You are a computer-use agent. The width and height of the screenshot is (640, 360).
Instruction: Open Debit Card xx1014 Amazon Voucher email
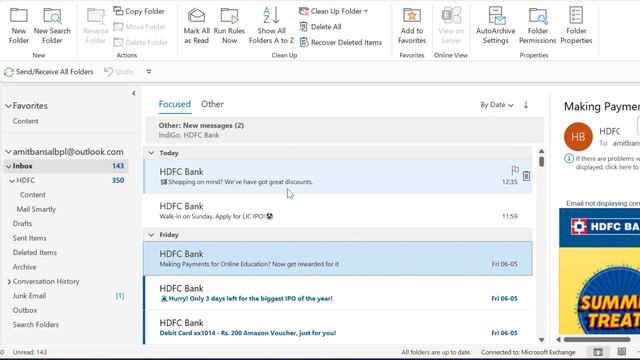pyautogui.click(x=338, y=327)
